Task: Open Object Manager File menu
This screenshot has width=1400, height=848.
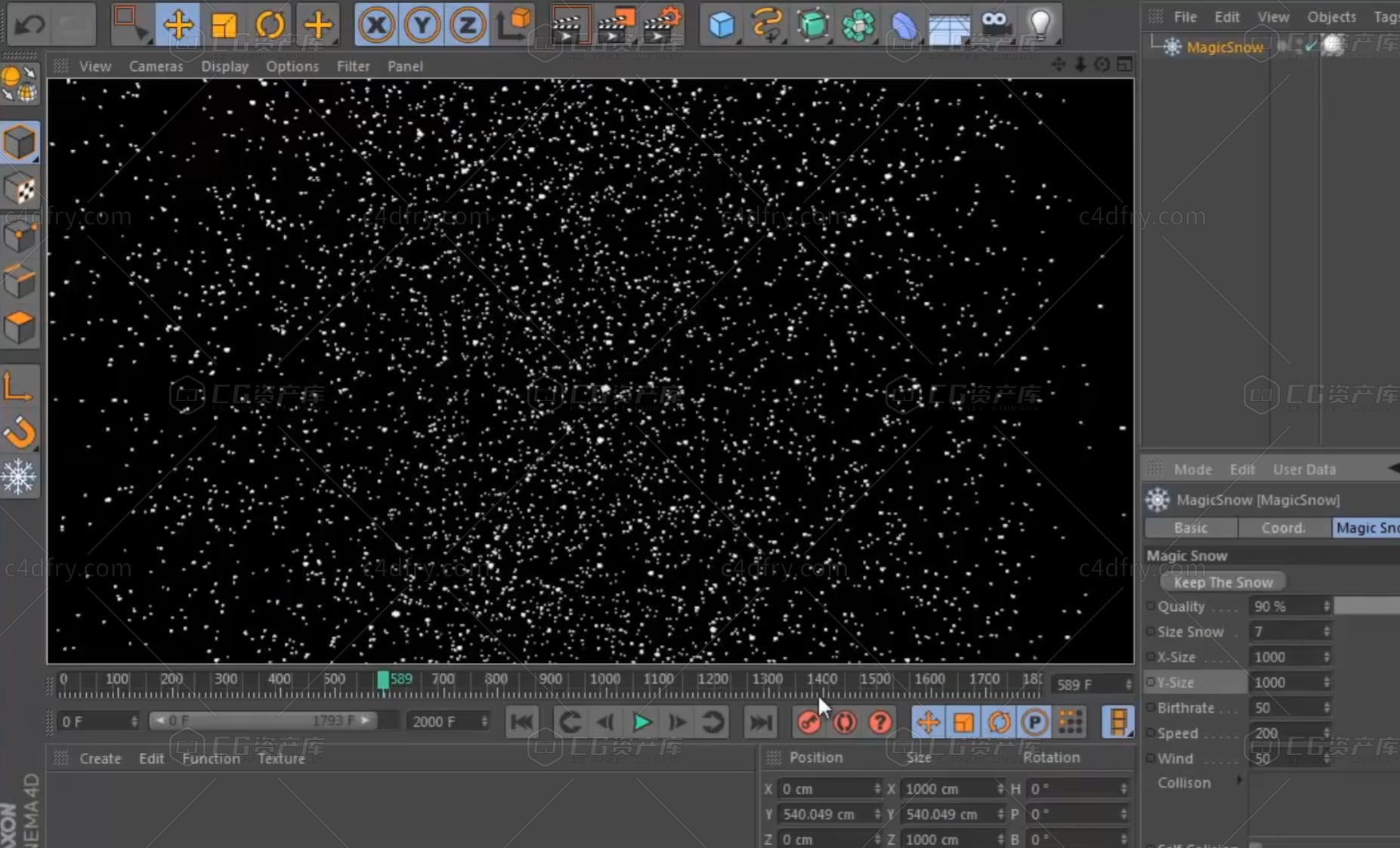Action: click(x=1185, y=17)
